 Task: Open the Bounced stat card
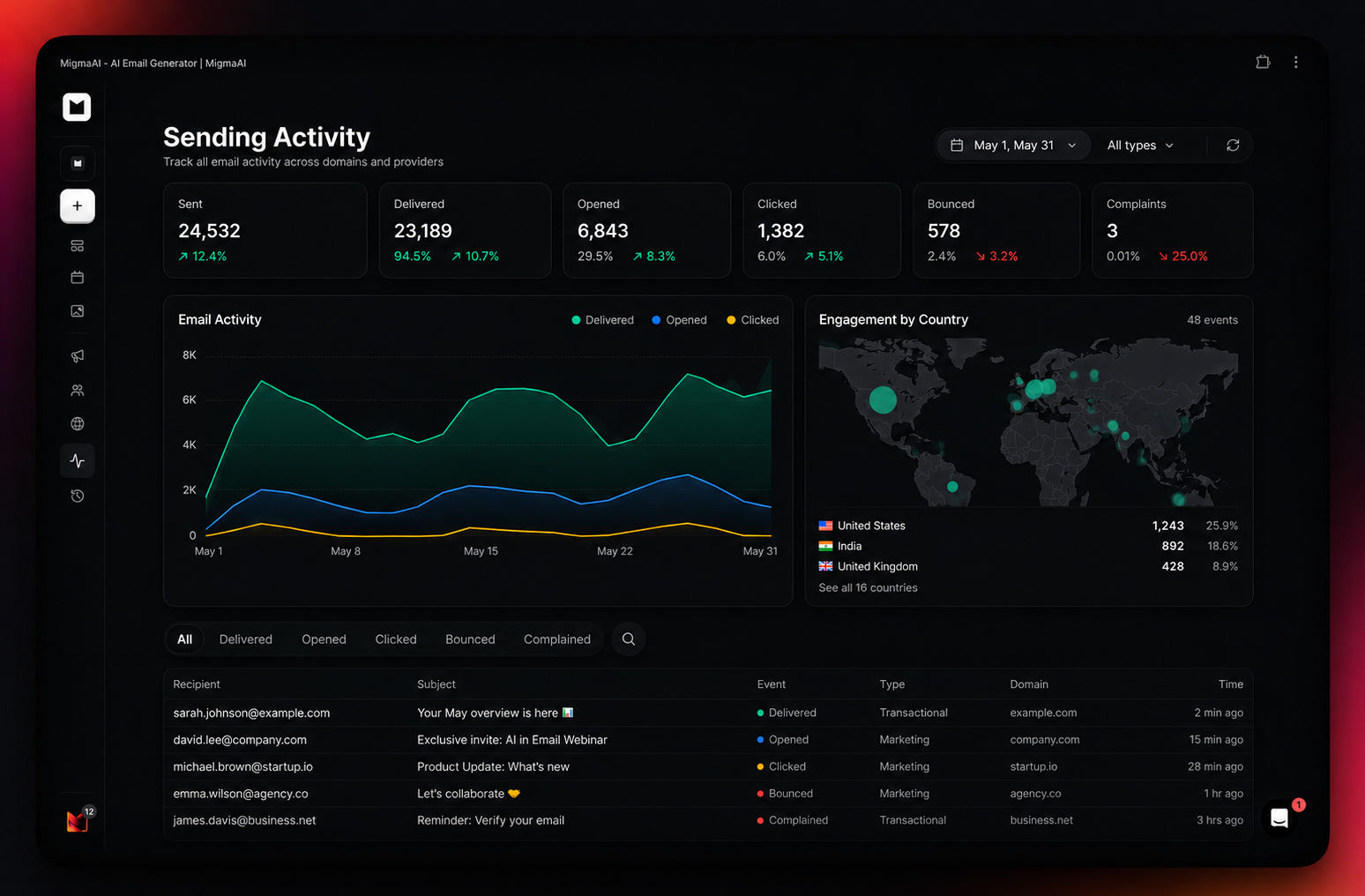pos(996,230)
